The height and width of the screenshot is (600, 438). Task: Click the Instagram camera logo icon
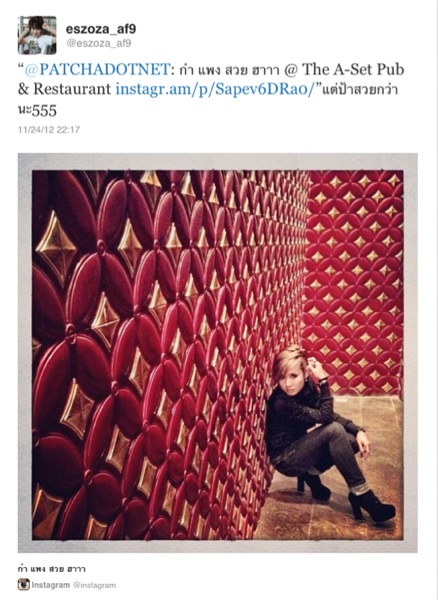pyautogui.click(x=24, y=584)
